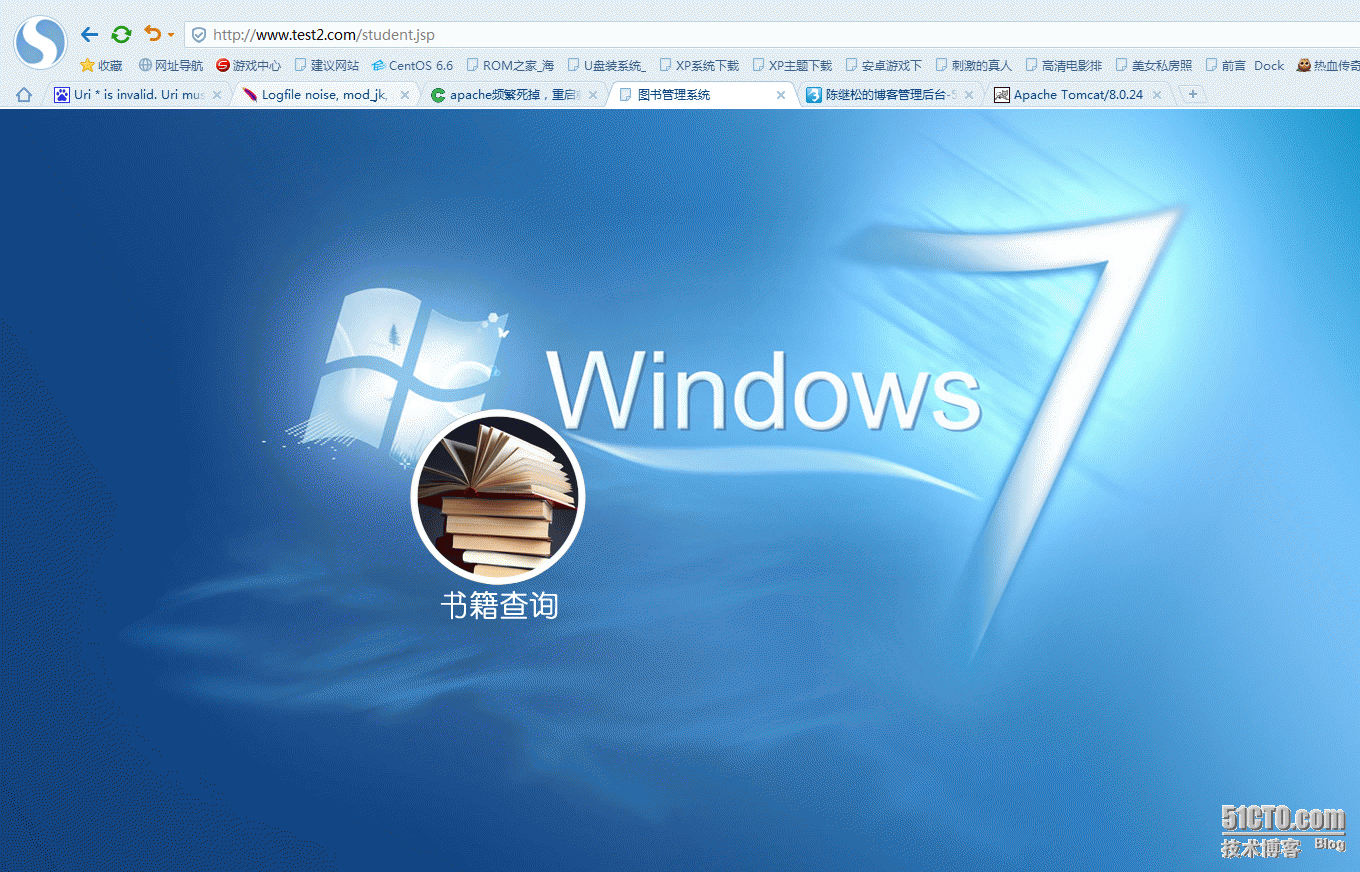
Task: Switch to the 陈继松的博客管理后台 tab
Action: [x=886, y=95]
